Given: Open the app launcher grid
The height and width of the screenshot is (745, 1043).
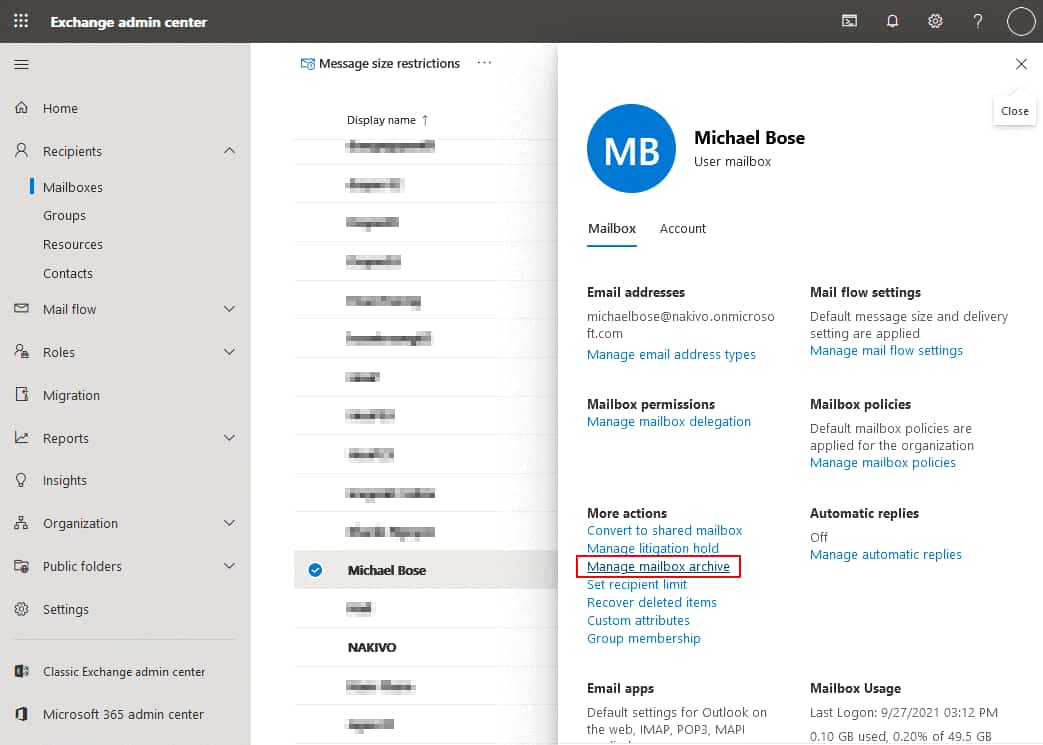Looking at the screenshot, I should [x=20, y=20].
